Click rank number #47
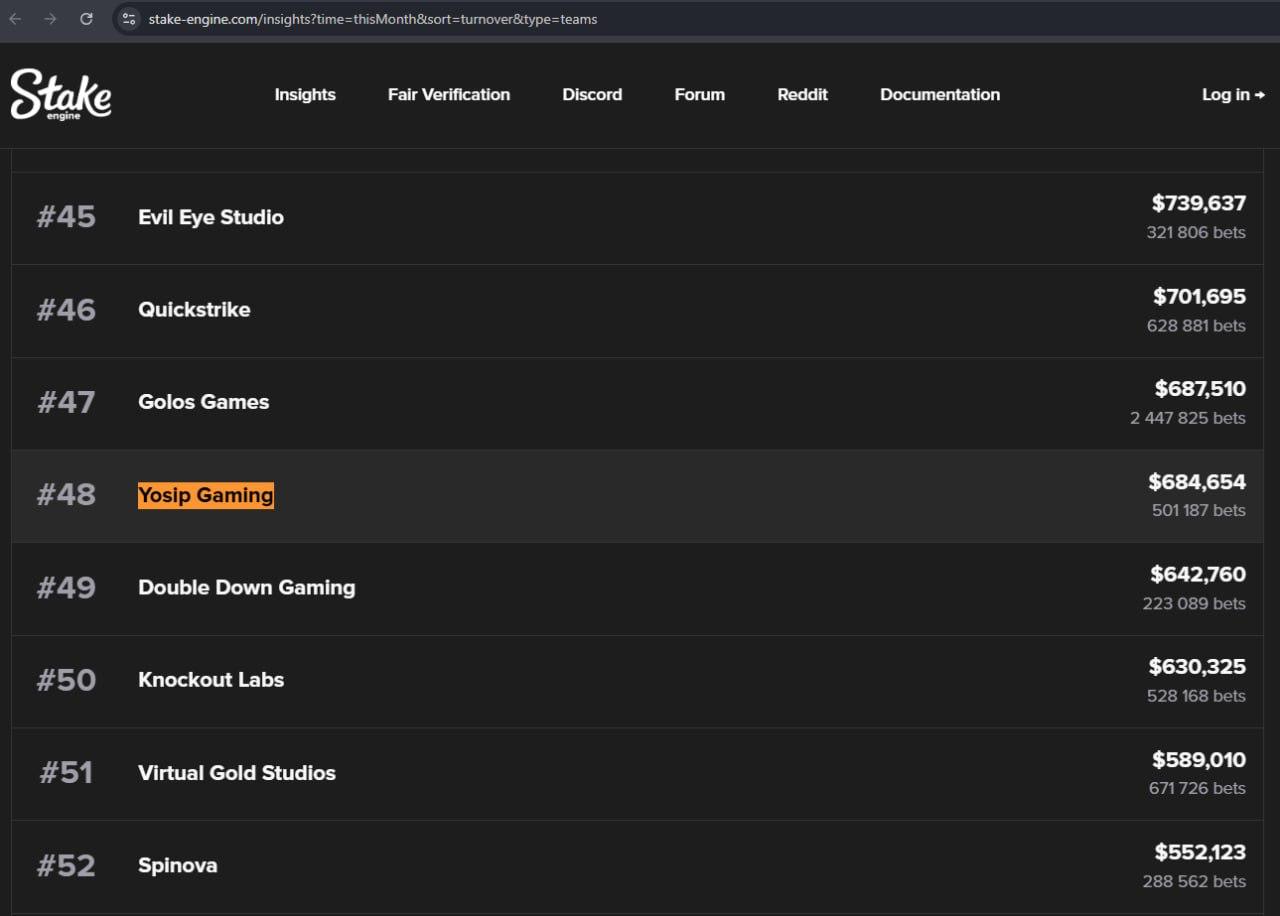Image resolution: width=1280 pixels, height=916 pixels. pos(66,402)
